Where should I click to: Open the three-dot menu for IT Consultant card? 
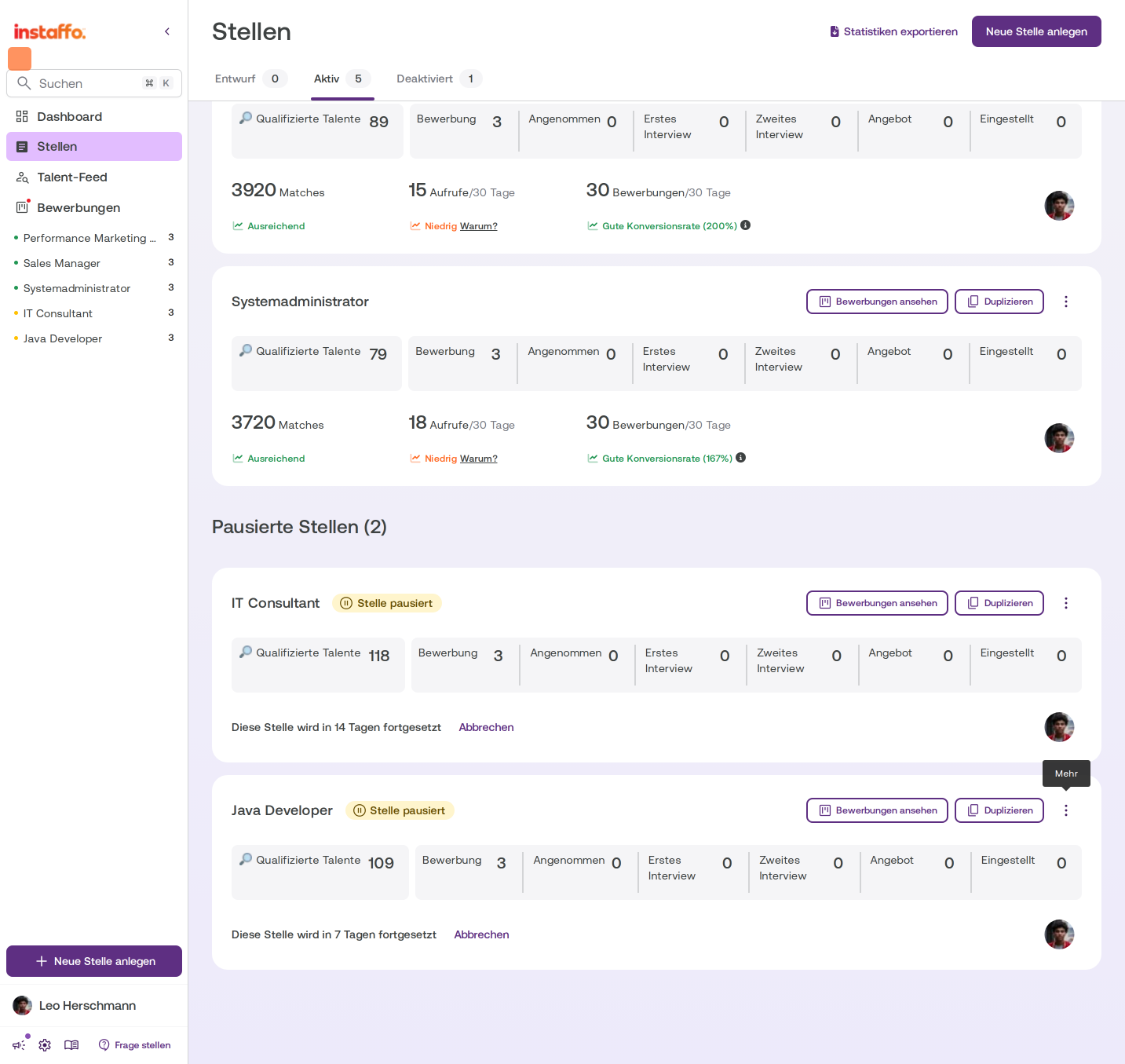click(1066, 603)
